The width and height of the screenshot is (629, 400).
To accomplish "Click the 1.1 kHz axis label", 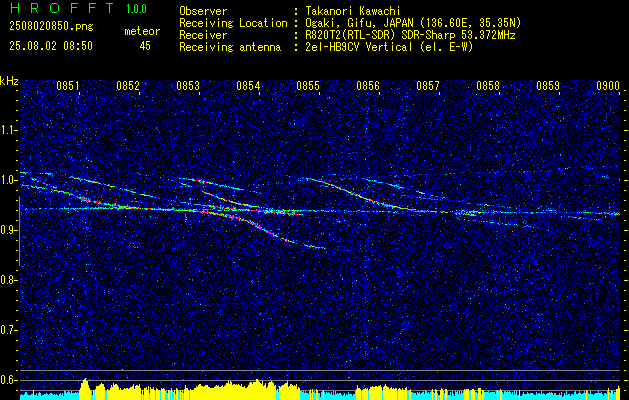I will pyautogui.click(x=8, y=130).
